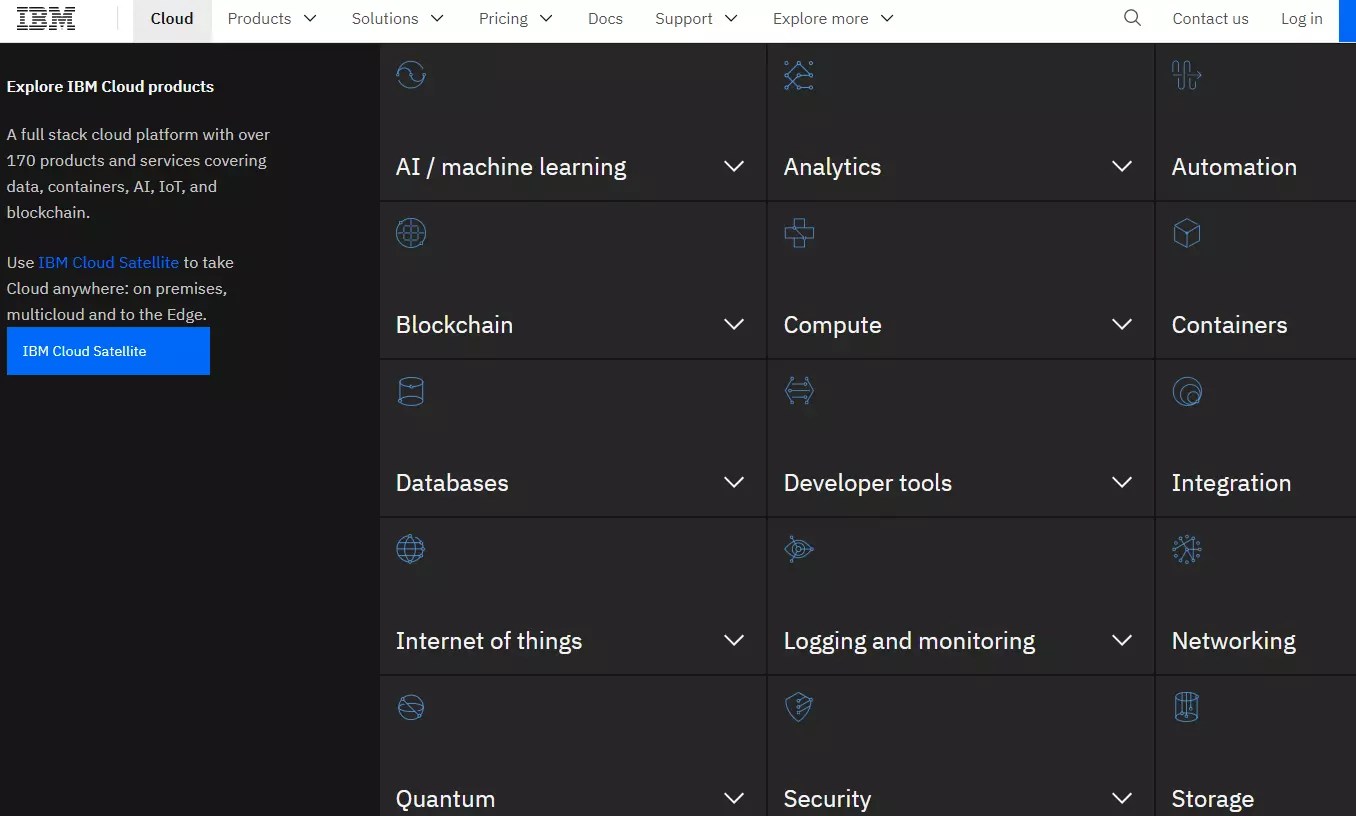Select the Cloud tab in navigation
1356x816 pixels.
click(x=172, y=19)
